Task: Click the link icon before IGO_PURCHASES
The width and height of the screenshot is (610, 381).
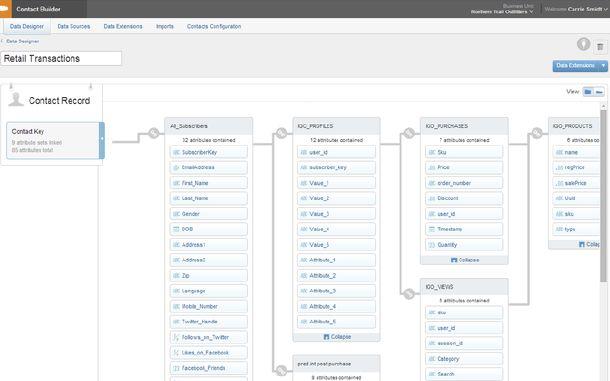Action: 409,133
